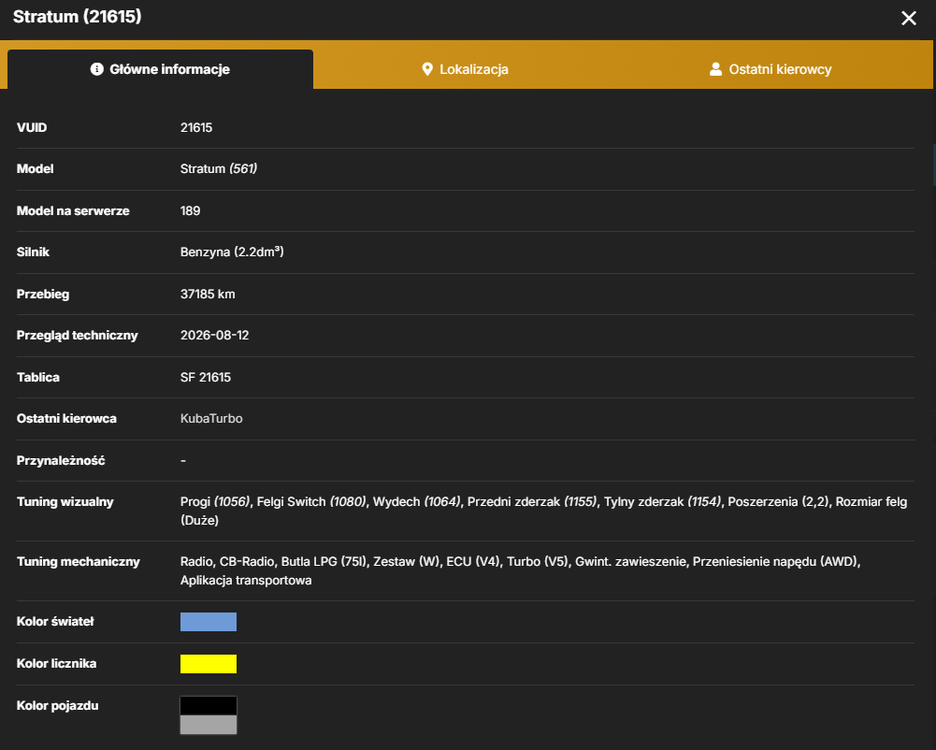Open the Główne informacje tab
936x750 pixels.
coord(160,69)
